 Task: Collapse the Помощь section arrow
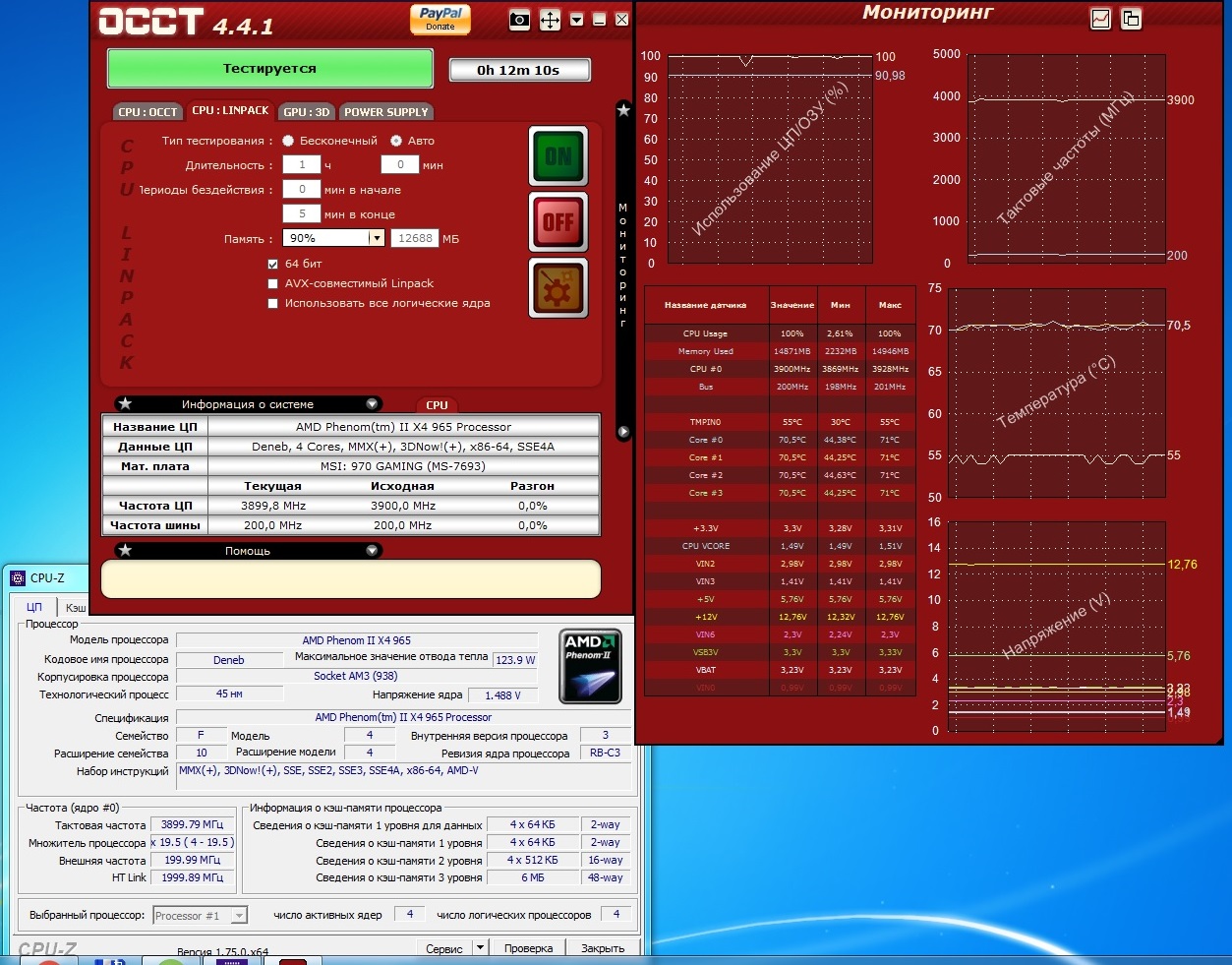[x=372, y=551]
